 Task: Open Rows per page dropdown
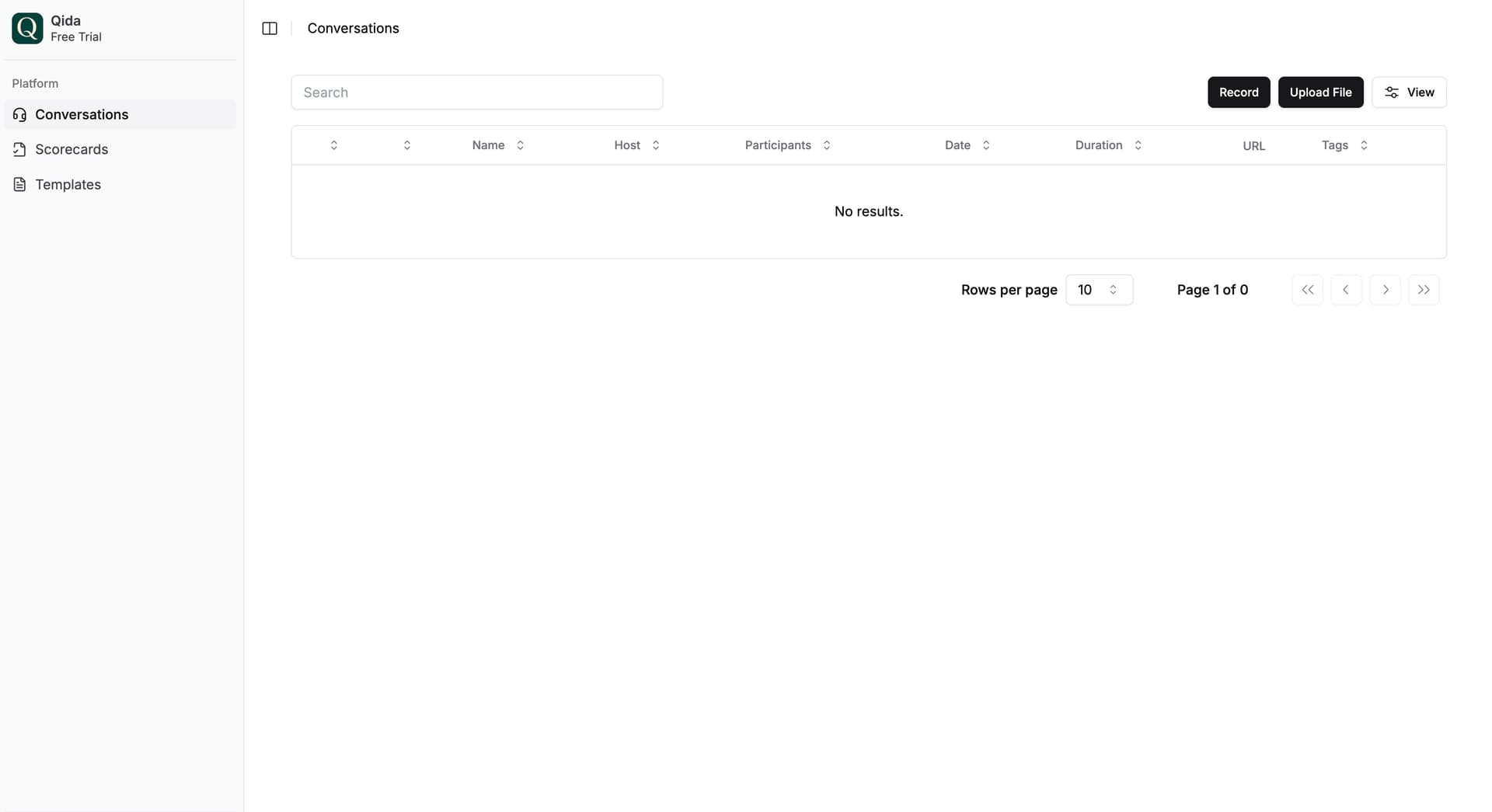(1099, 290)
